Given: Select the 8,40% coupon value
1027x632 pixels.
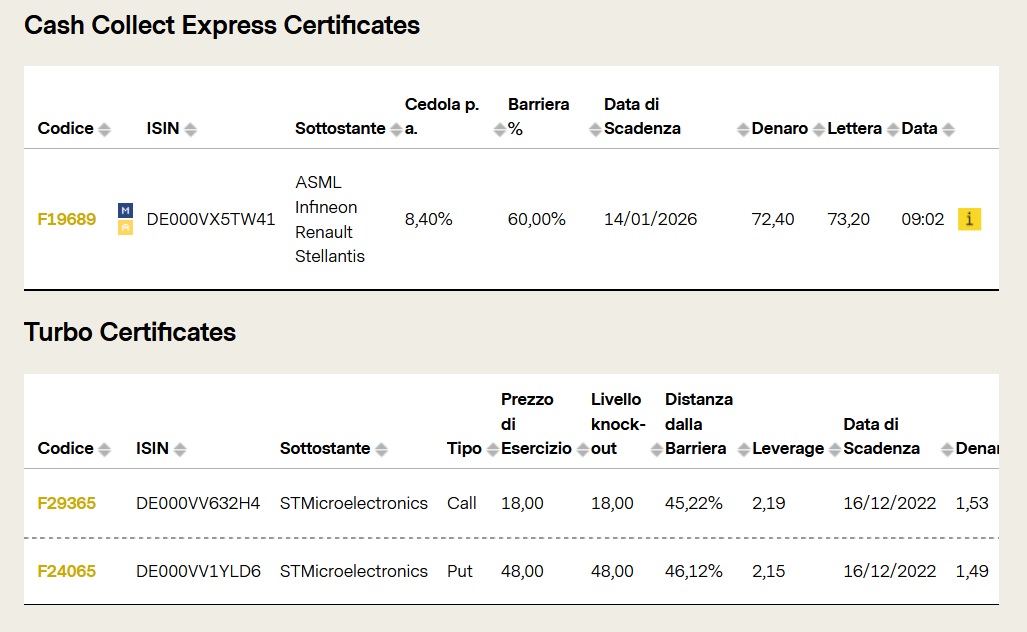Looking at the screenshot, I should pyautogui.click(x=428, y=219).
